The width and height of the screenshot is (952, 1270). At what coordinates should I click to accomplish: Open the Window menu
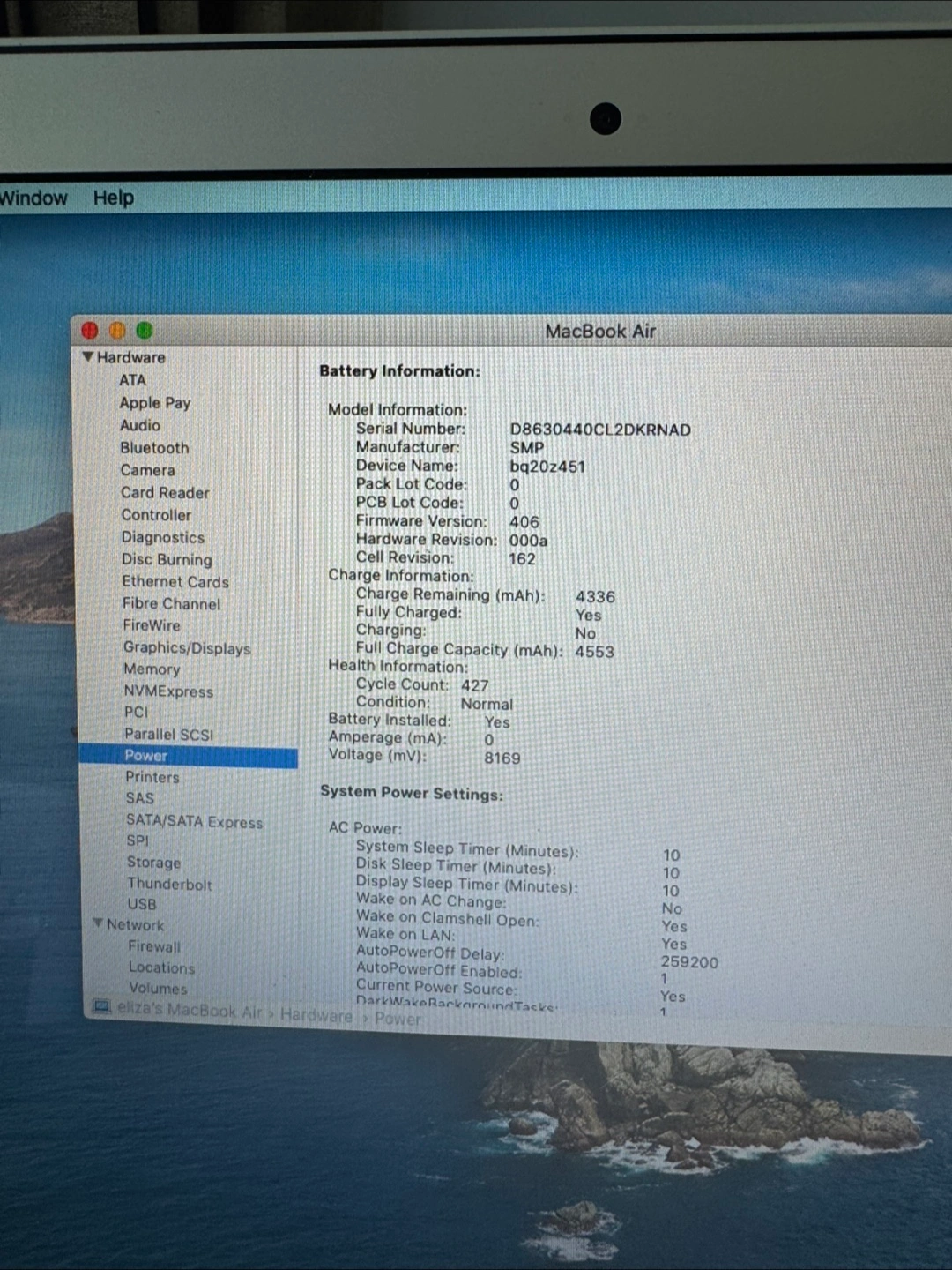[x=33, y=198]
